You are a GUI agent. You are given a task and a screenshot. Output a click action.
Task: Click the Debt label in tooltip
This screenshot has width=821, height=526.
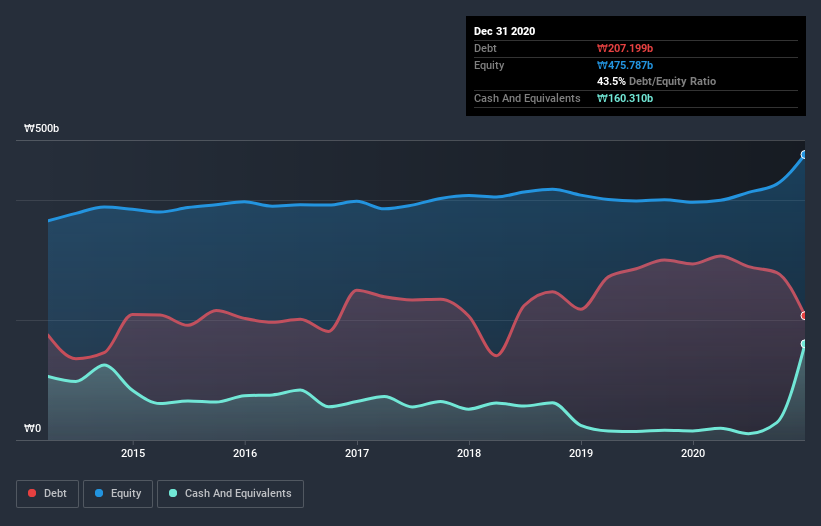485,48
